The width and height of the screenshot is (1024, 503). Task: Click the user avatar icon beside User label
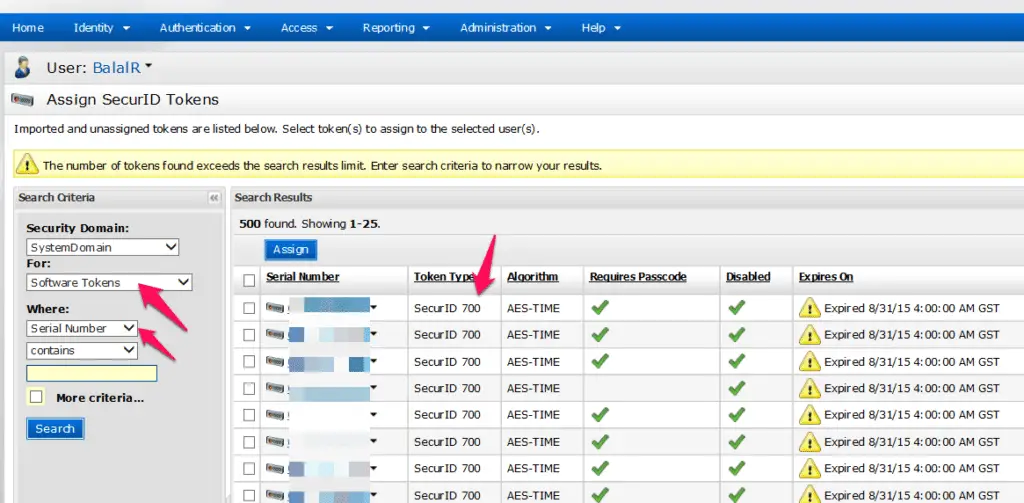pyautogui.click(x=23, y=68)
